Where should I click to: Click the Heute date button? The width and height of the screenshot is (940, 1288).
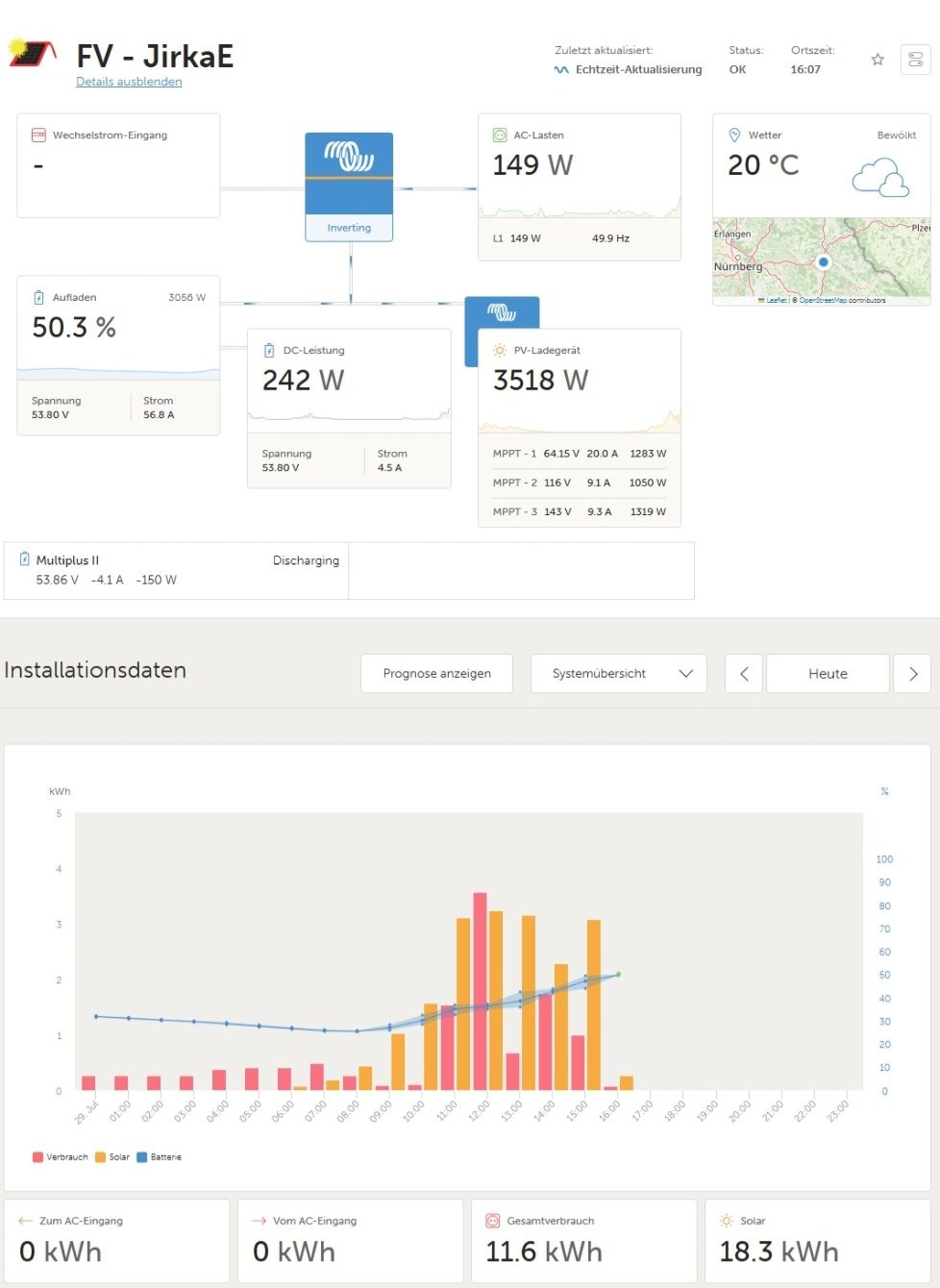828,674
